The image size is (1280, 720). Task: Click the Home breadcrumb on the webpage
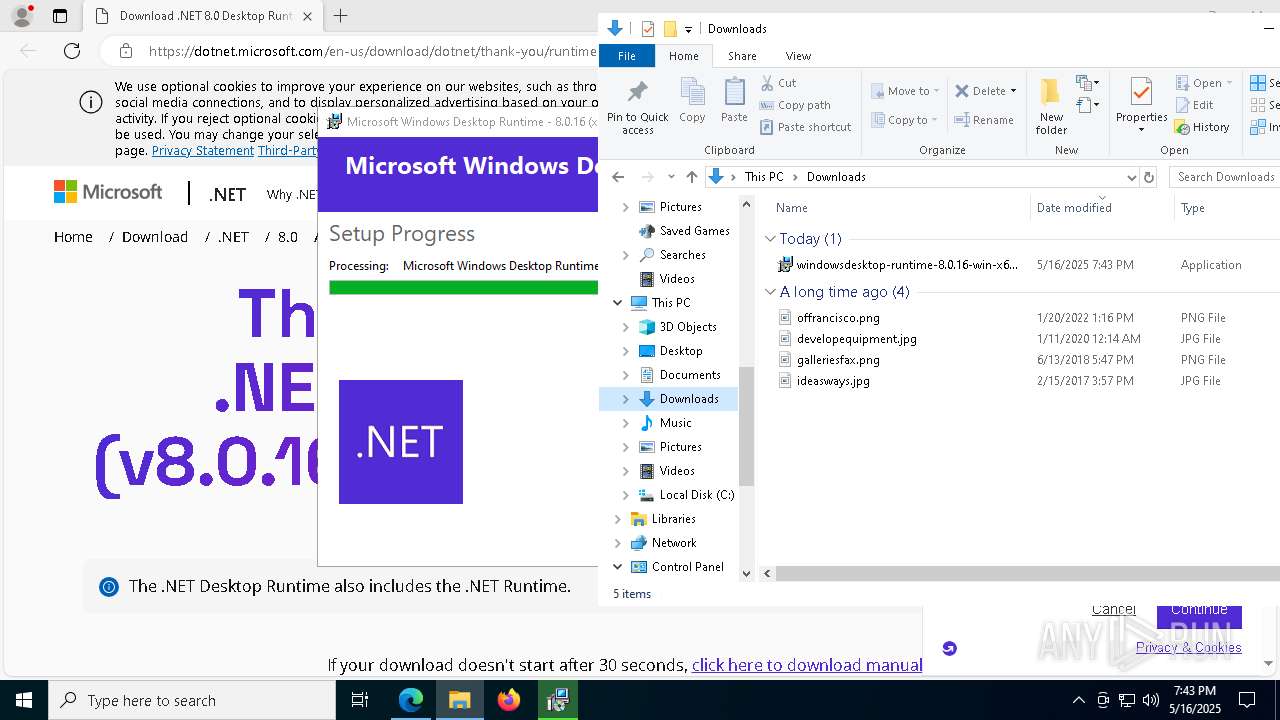click(x=73, y=237)
